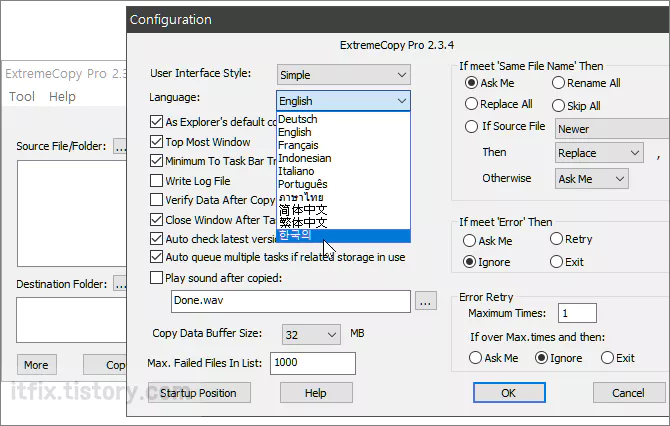Image resolution: width=670 pixels, height=426 pixels.
Task: Select Ignore under Error Retry
Action: pos(541,358)
